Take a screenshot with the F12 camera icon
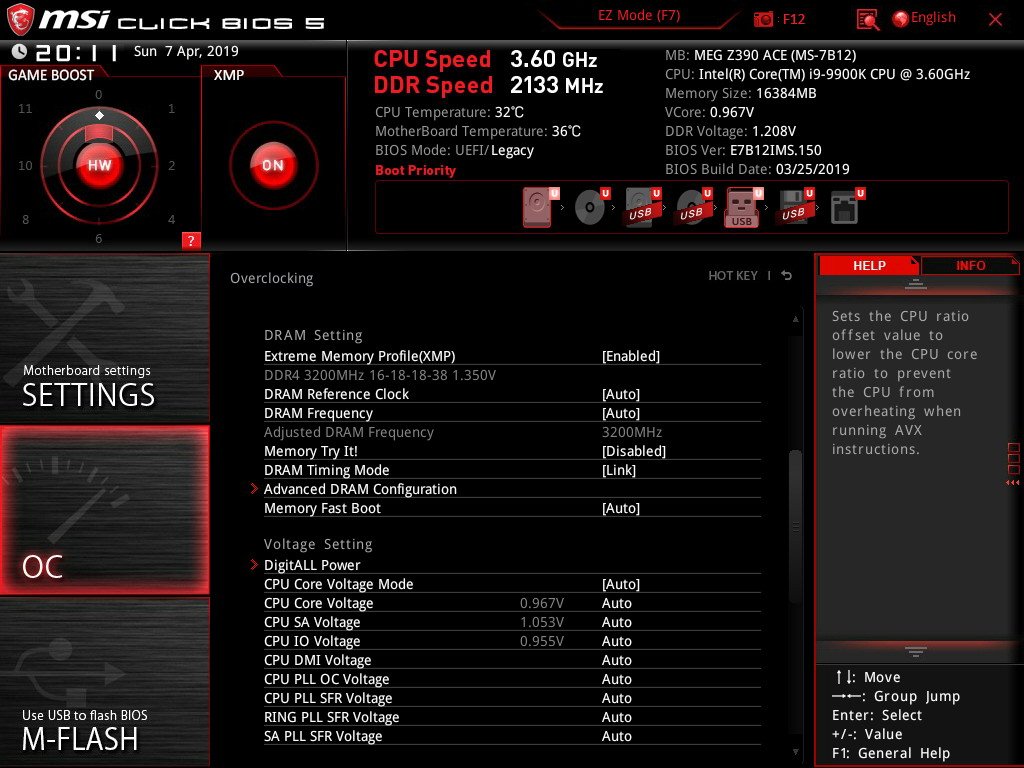The image size is (1024, 768). (763, 20)
